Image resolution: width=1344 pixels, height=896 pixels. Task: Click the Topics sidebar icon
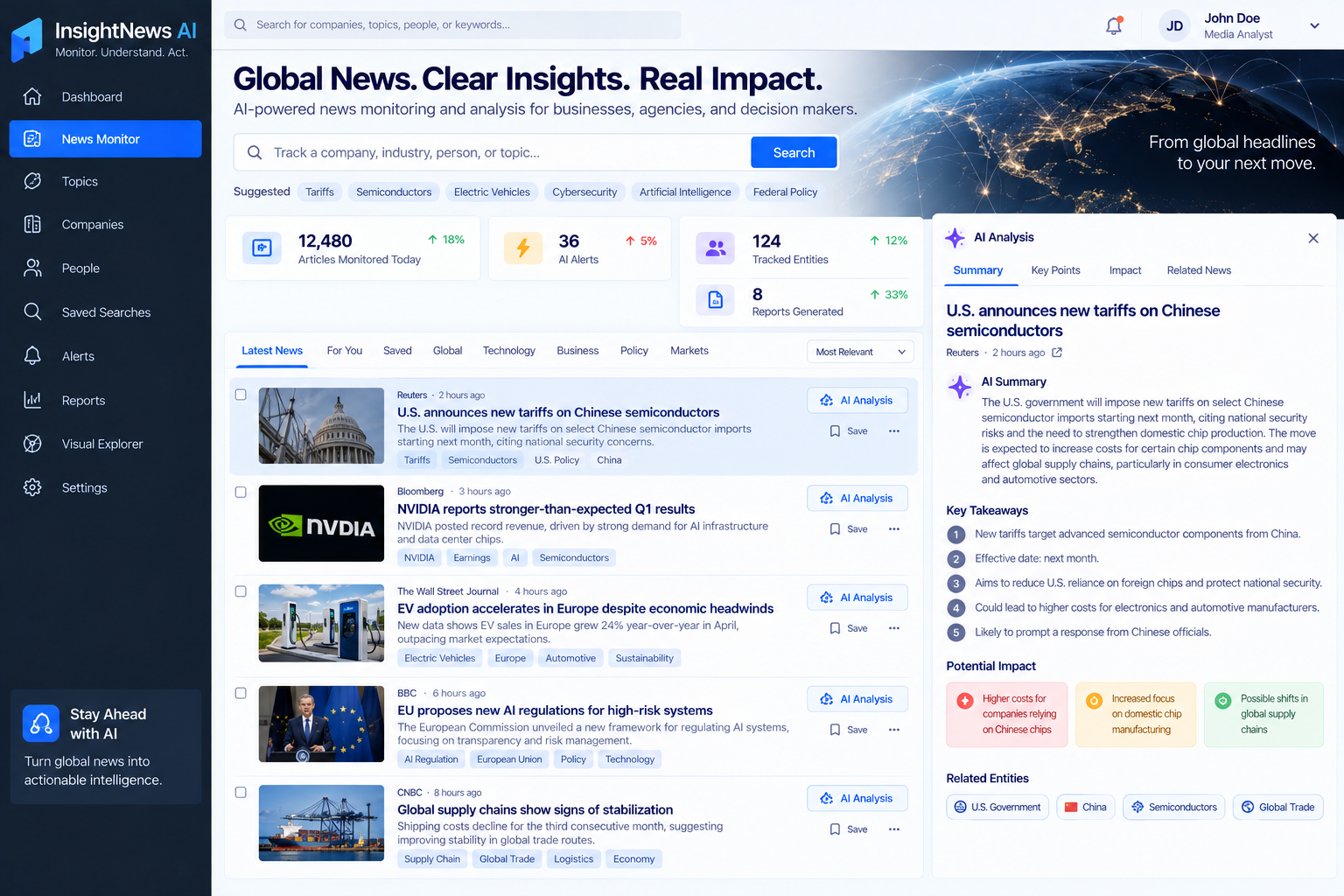tap(32, 181)
